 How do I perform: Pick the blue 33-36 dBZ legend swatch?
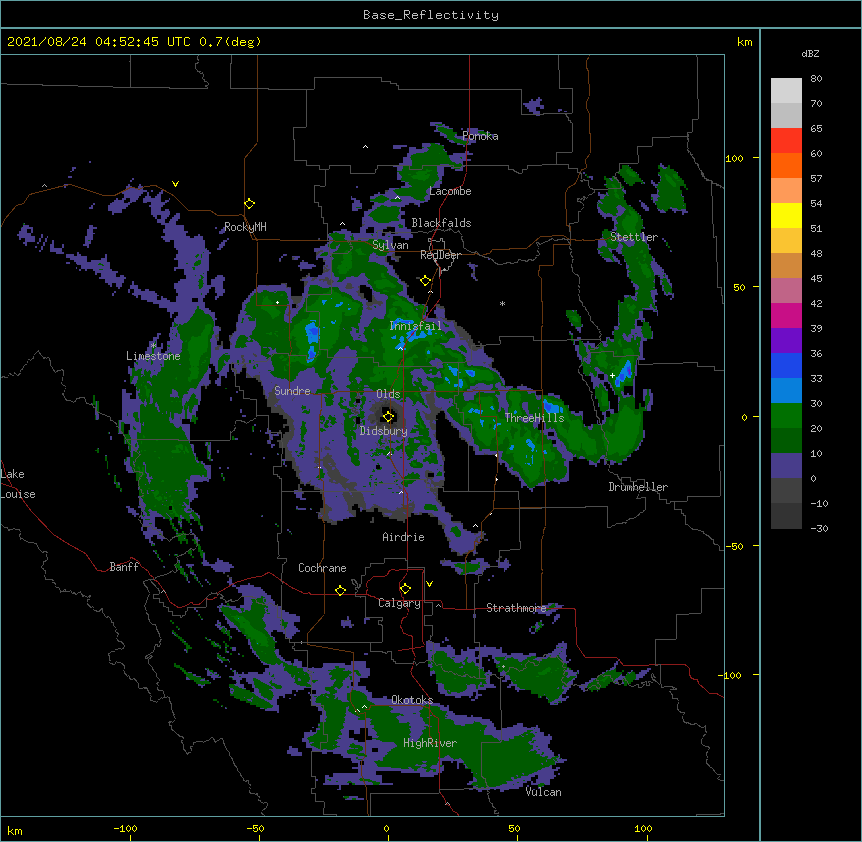[x=786, y=365]
